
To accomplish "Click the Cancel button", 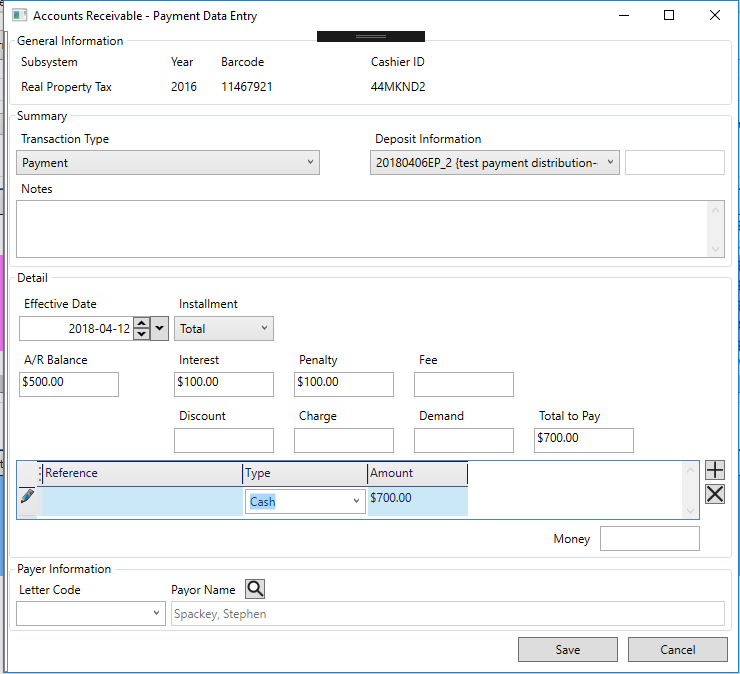I will 677,650.
